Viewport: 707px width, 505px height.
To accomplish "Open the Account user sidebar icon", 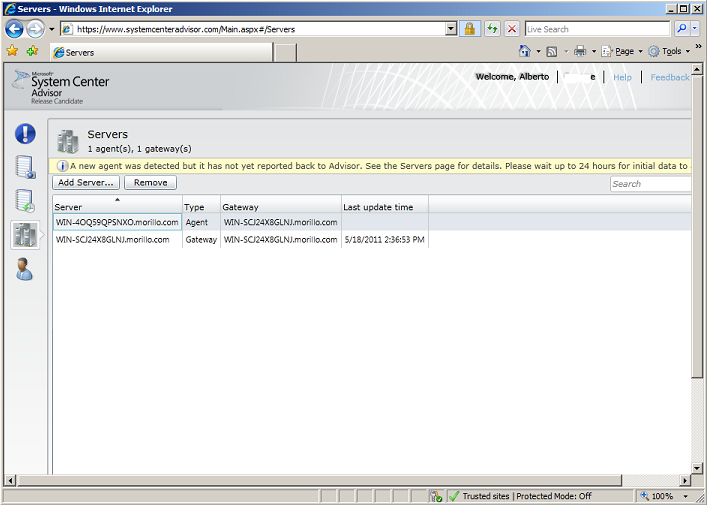I will coord(24,269).
